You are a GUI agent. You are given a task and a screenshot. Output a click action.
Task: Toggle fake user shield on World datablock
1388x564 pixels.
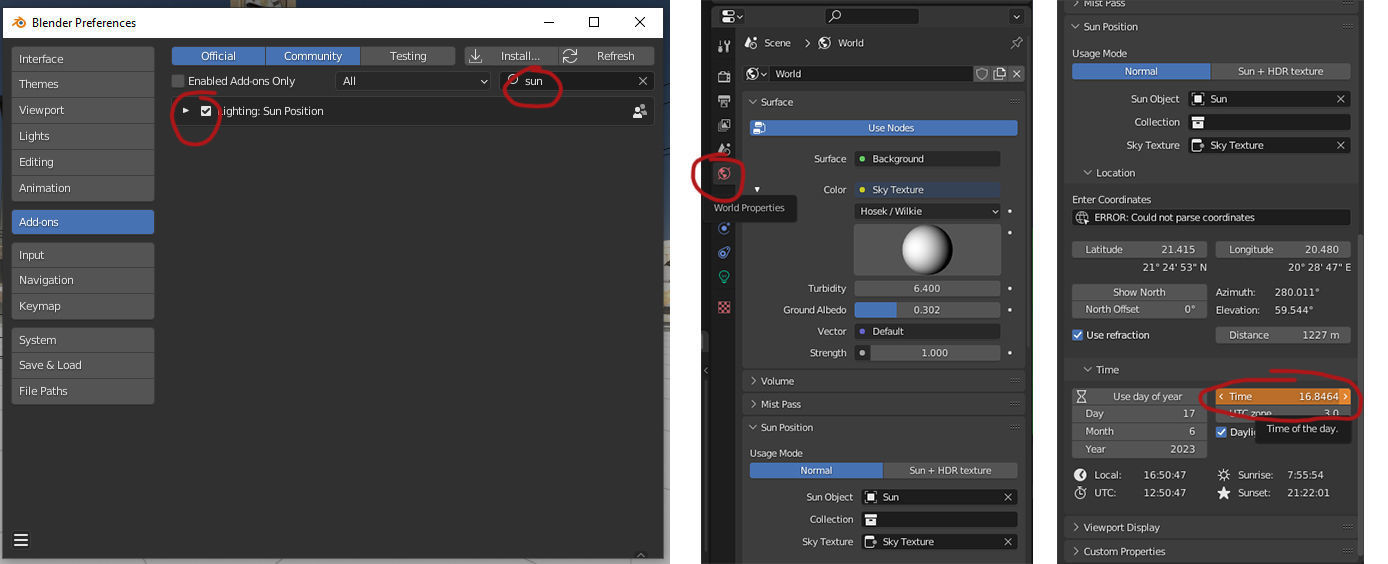tap(982, 74)
